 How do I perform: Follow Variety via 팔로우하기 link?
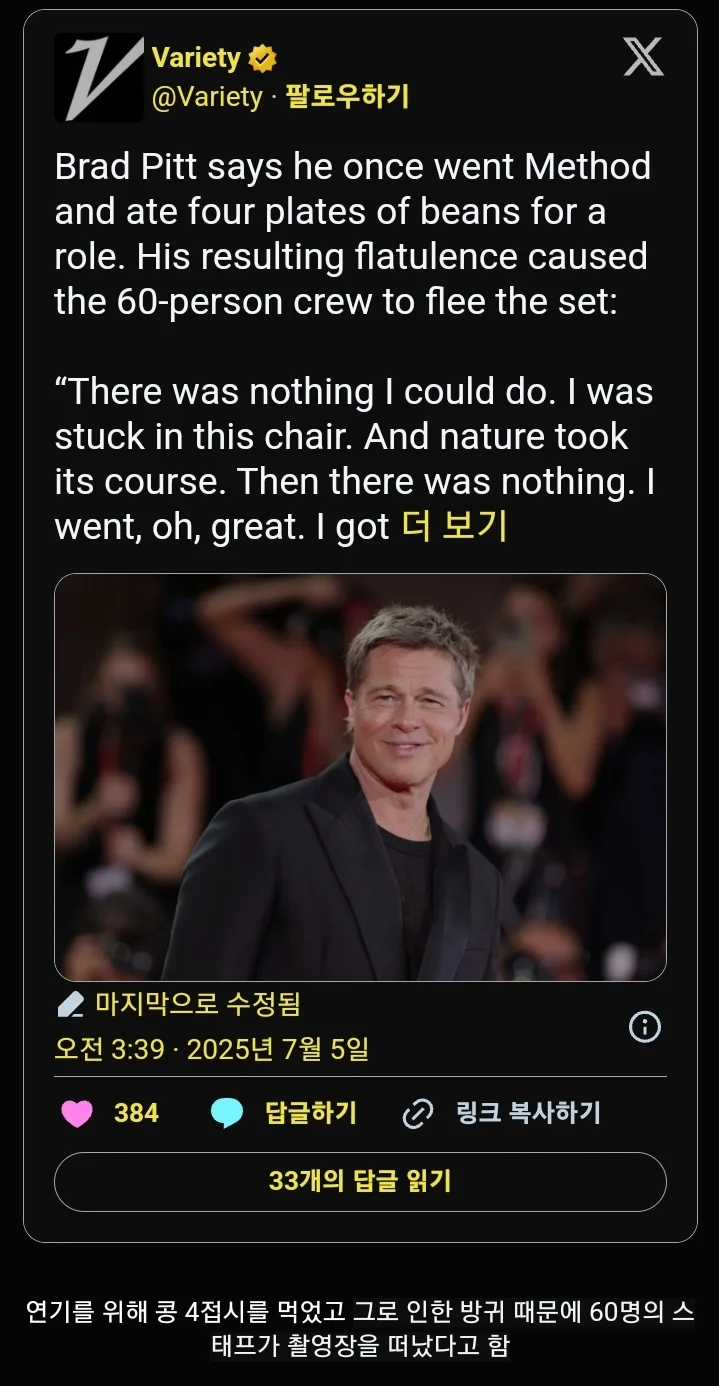pos(347,97)
